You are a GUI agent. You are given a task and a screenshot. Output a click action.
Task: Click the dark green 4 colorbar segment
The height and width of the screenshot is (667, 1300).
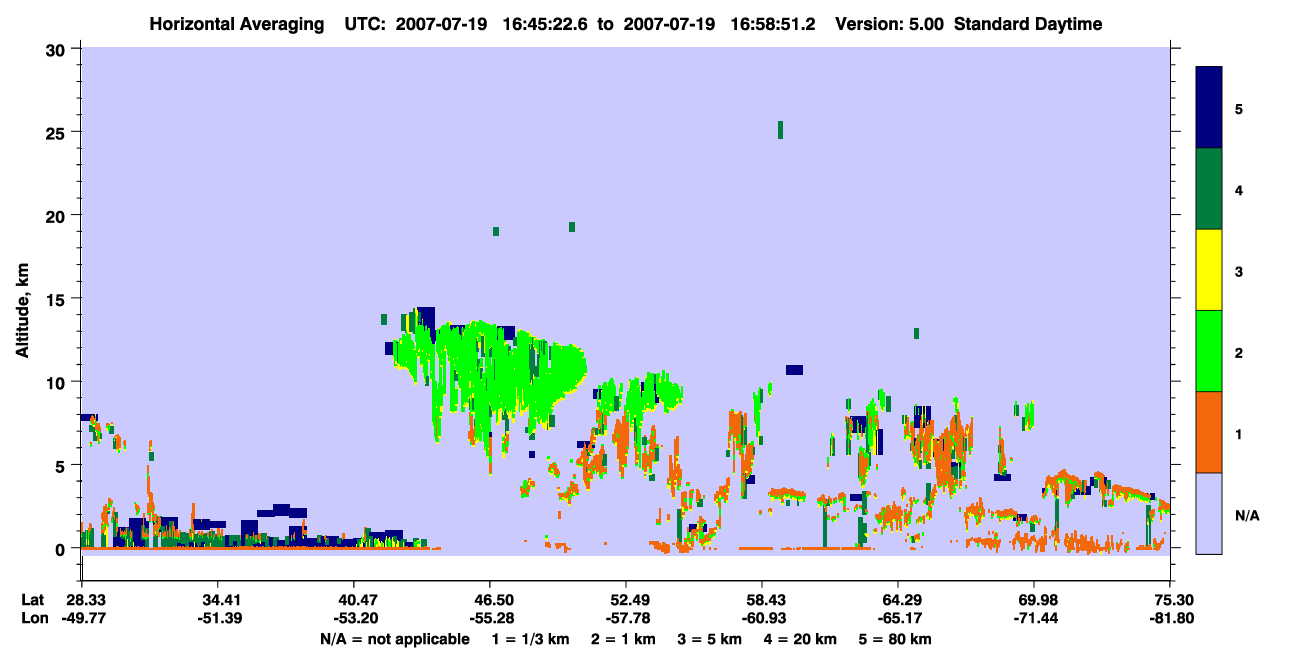point(1209,189)
